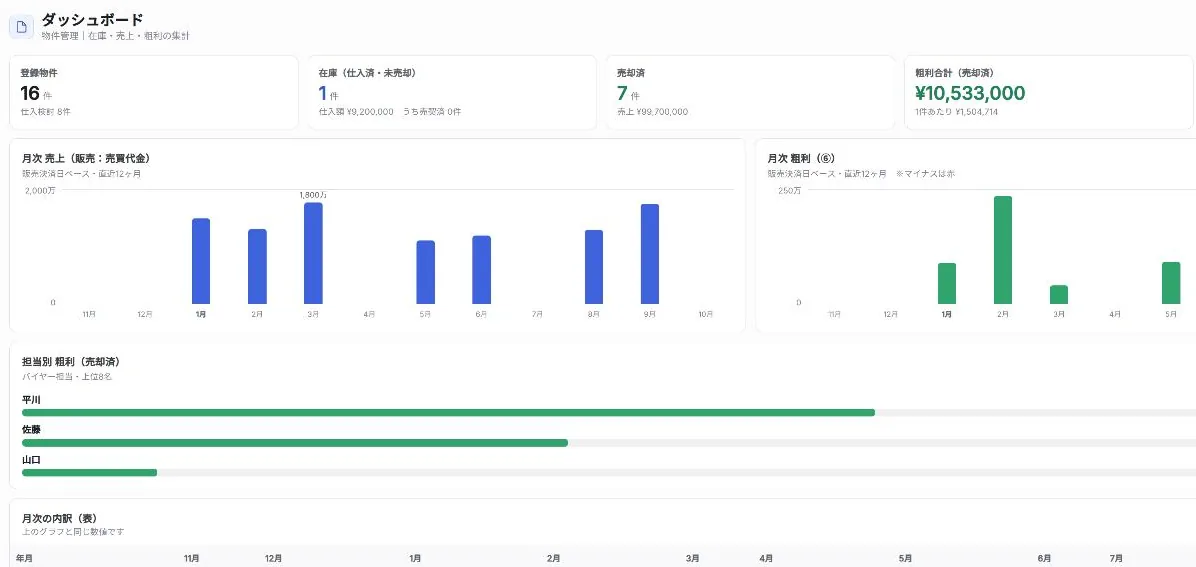Click the 月次 売上（販売：売買代金） chart title

tap(86, 158)
